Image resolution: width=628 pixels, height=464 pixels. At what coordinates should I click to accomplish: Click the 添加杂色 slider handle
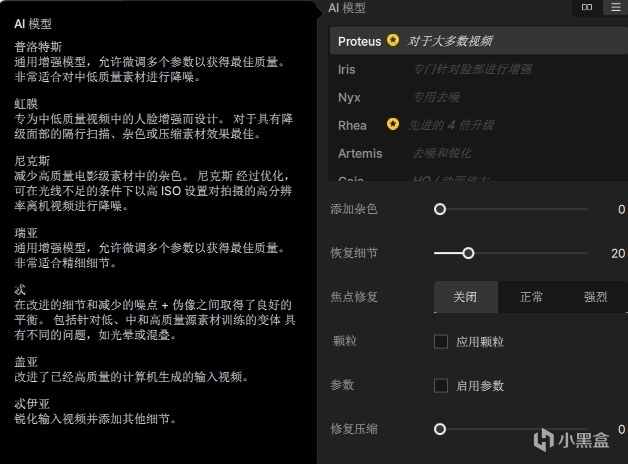click(x=440, y=209)
